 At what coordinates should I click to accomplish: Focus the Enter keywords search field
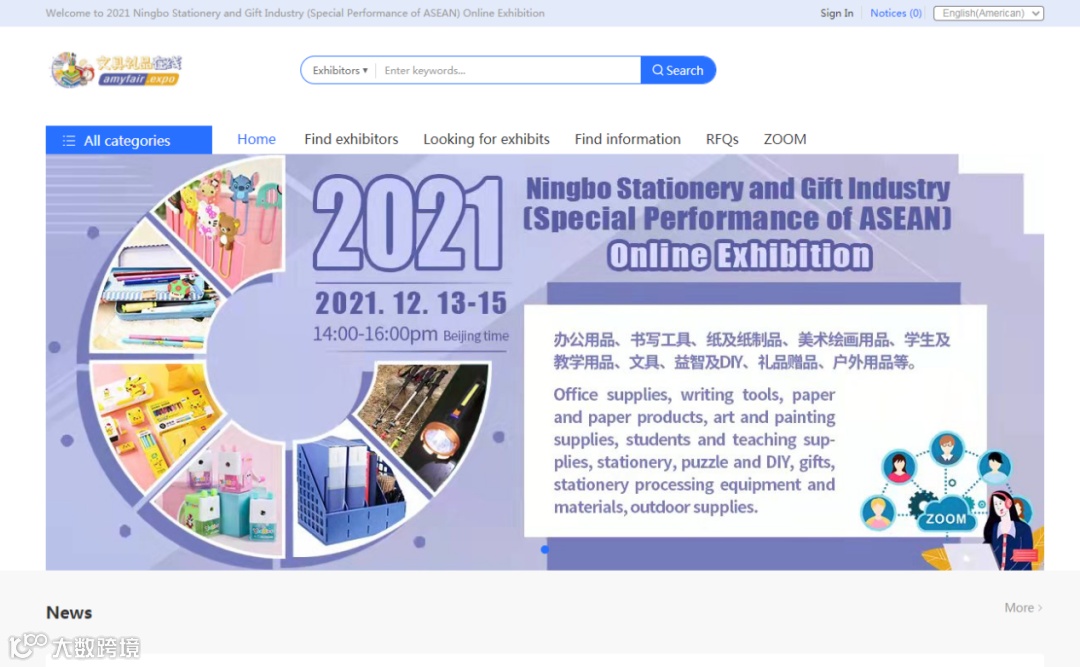(x=508, y=70)
